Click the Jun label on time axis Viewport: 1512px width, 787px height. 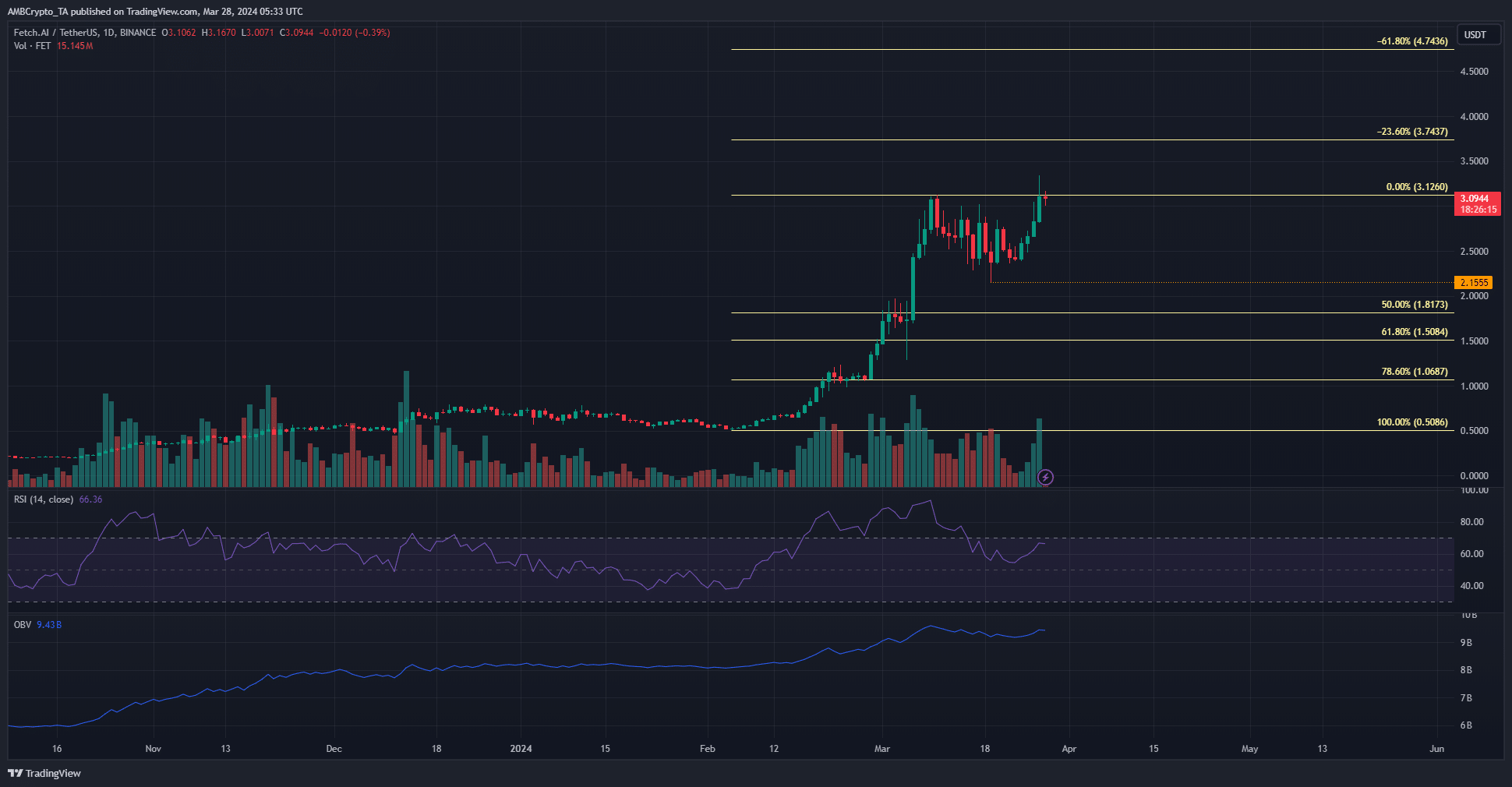pyautogui.click(x=1437, y=749)
